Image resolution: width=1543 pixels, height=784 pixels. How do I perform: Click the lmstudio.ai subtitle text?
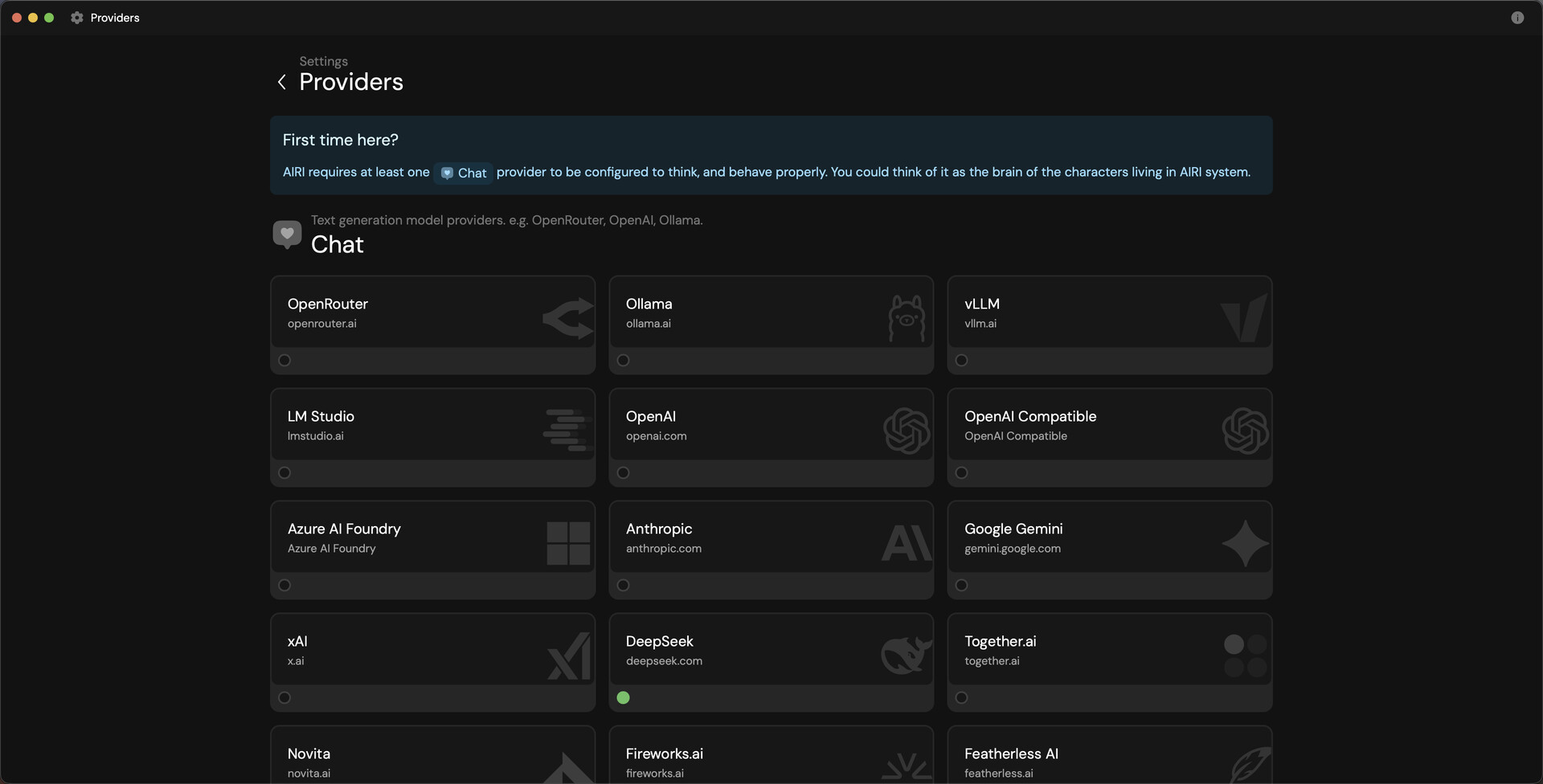(x=316, y=436)
